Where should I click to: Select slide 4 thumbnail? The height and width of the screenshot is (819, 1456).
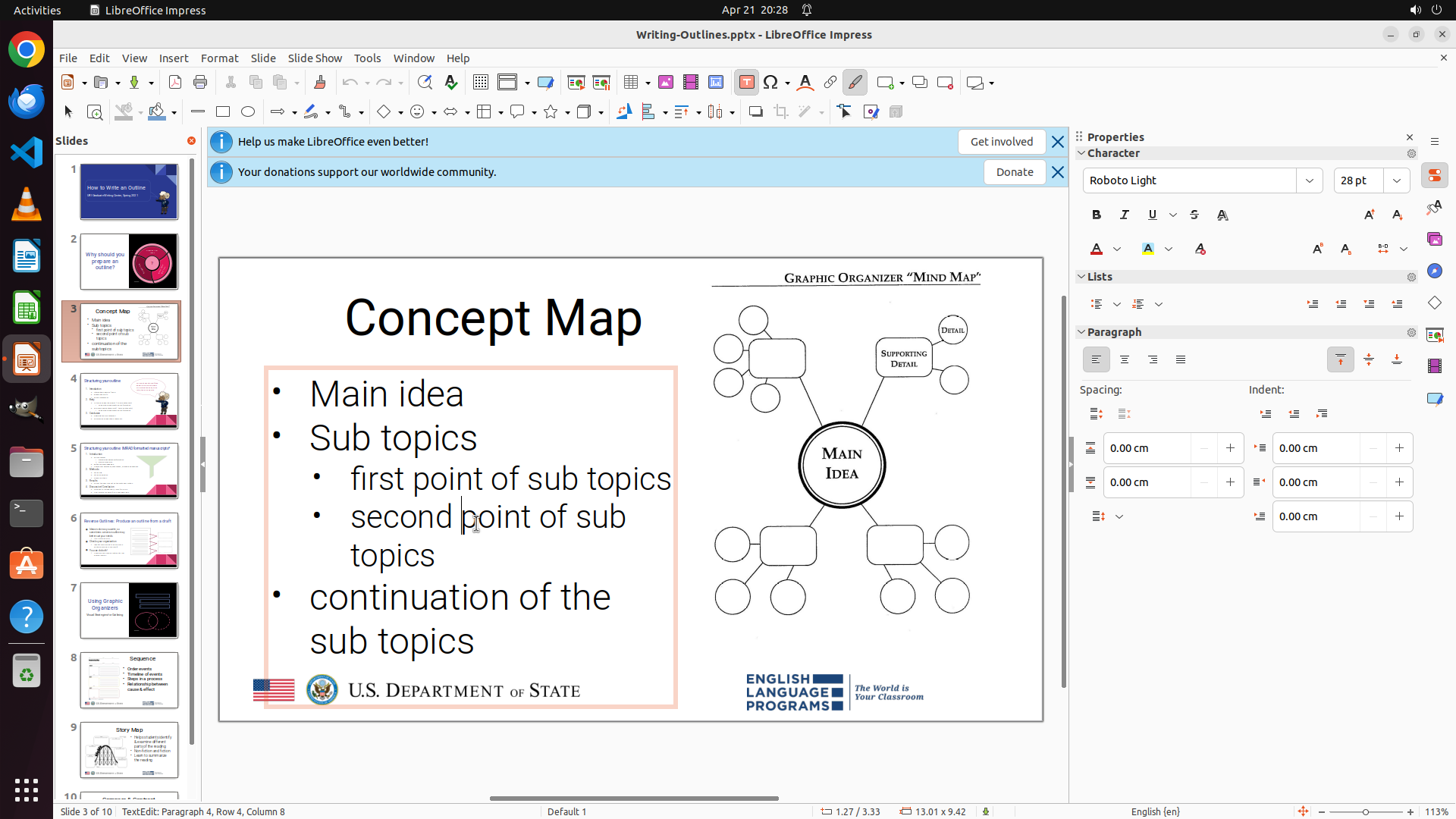(x=130, y=401)
